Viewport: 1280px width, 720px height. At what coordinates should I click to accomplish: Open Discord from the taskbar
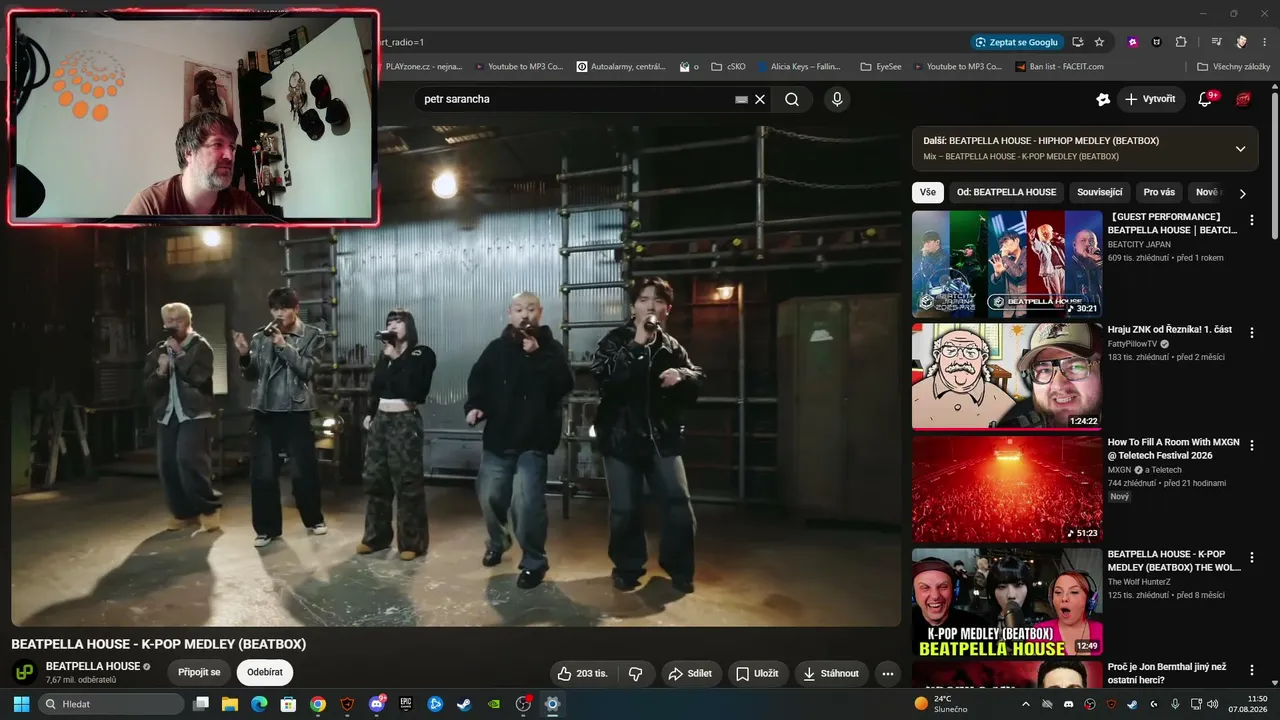pyautogui.click(x=377, y=704)
